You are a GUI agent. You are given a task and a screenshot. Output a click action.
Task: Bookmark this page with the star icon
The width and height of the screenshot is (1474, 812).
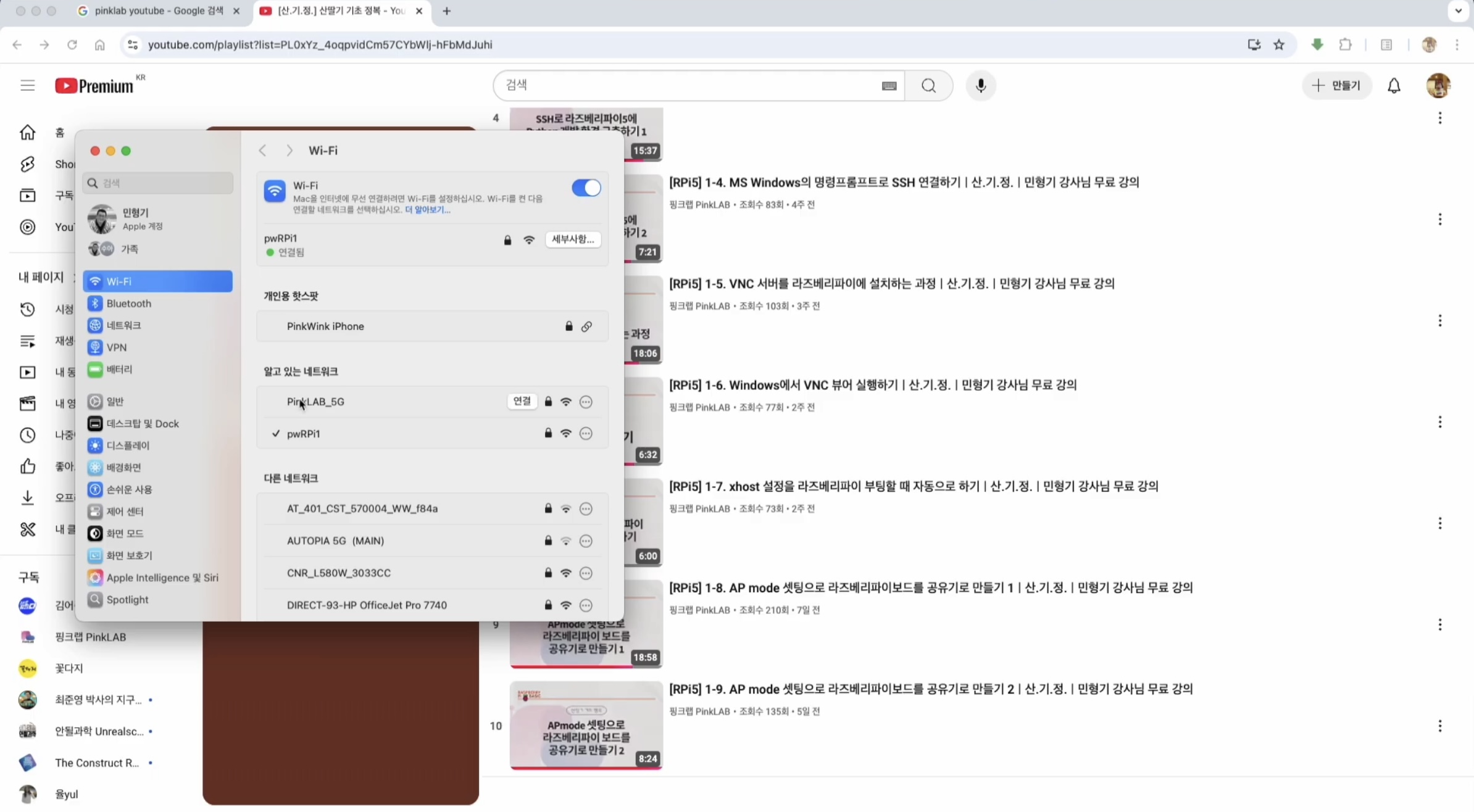tap(1279, 44)
